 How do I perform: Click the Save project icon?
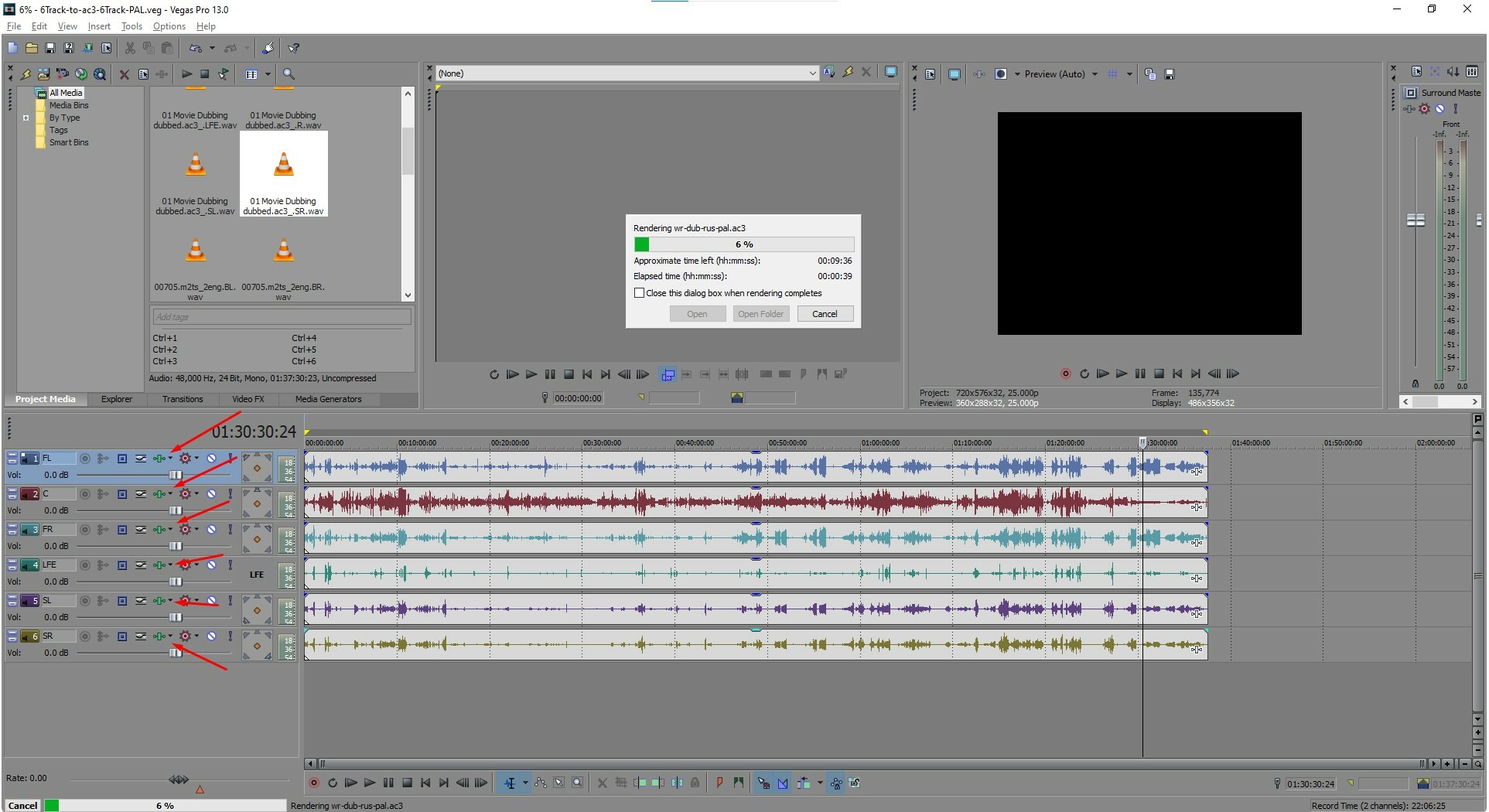[50, 48]
